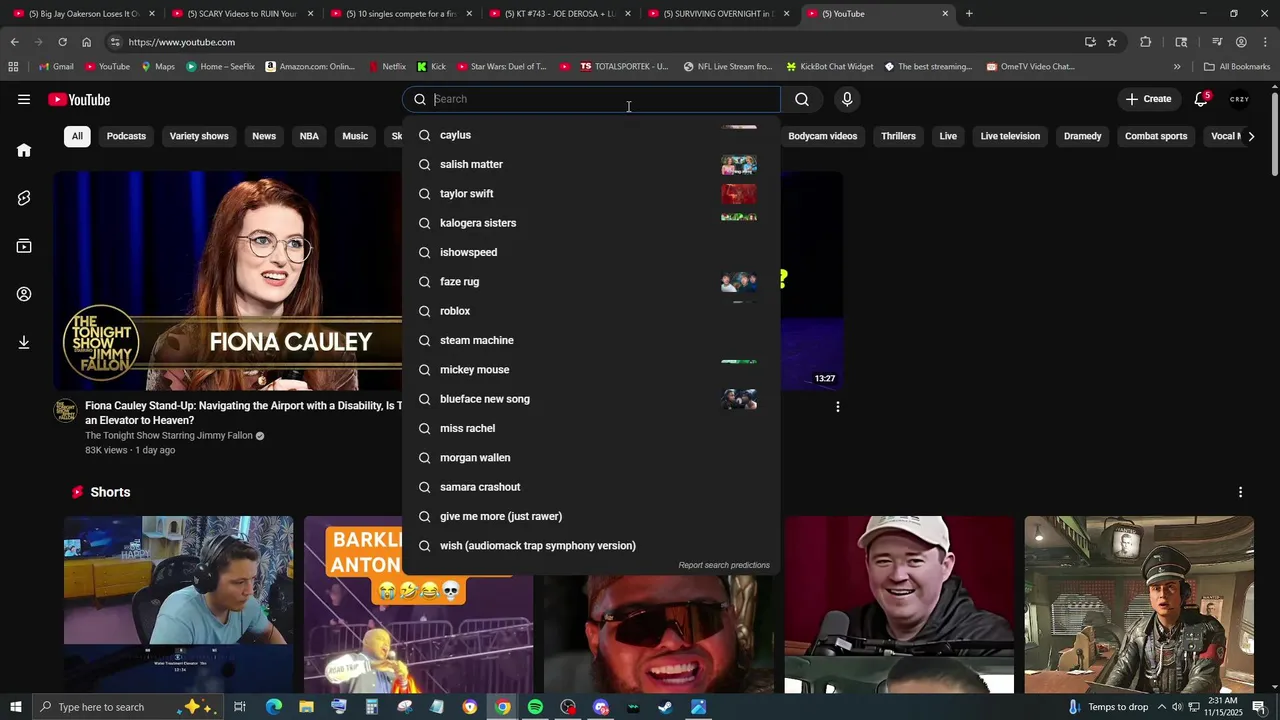Choose the 'steam machine' suggestion
The height and width of the screenshot is (720, 1280).
coord(591,340)
